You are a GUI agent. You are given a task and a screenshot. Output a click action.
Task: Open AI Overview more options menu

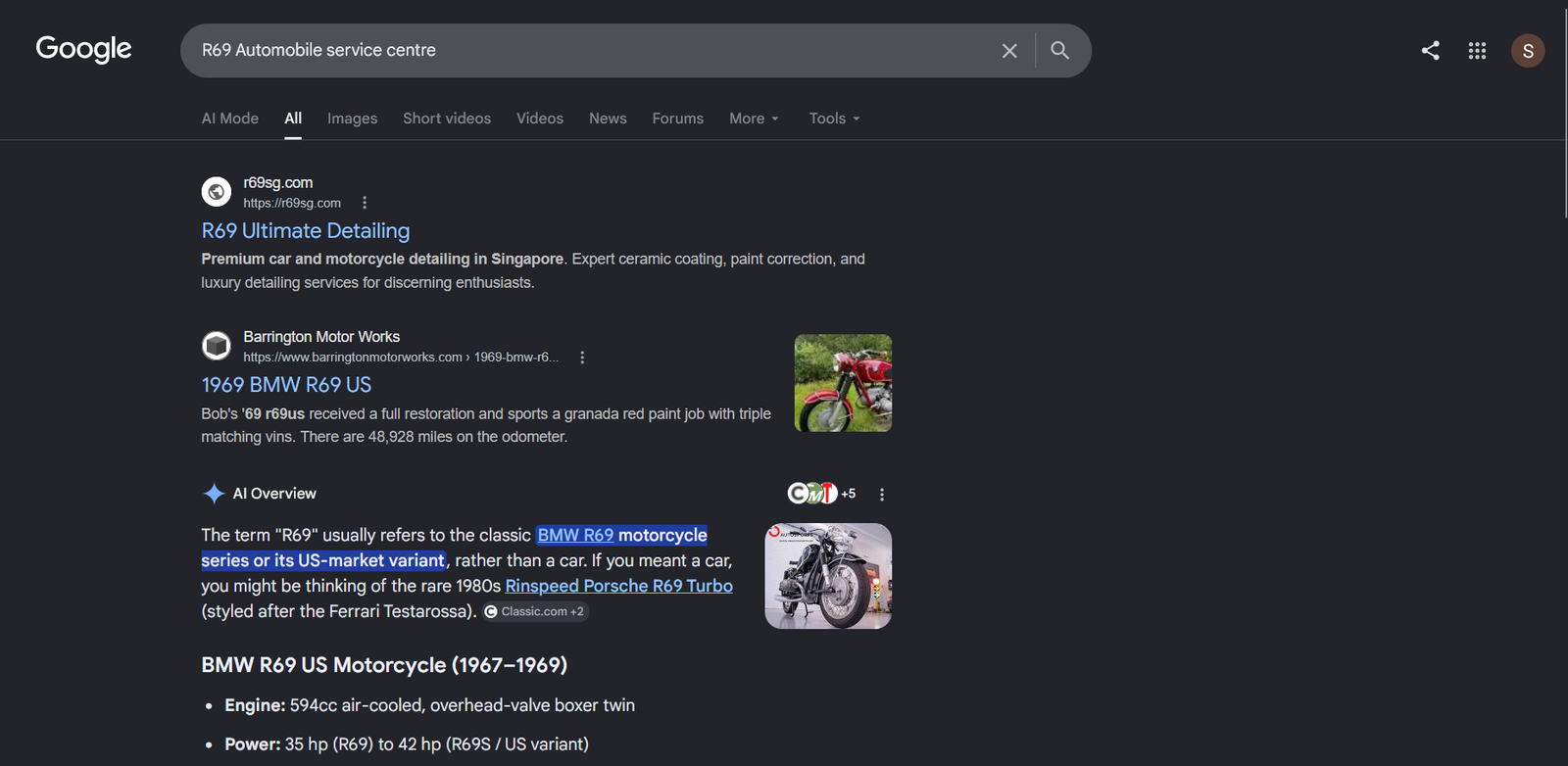coord(882,495)
